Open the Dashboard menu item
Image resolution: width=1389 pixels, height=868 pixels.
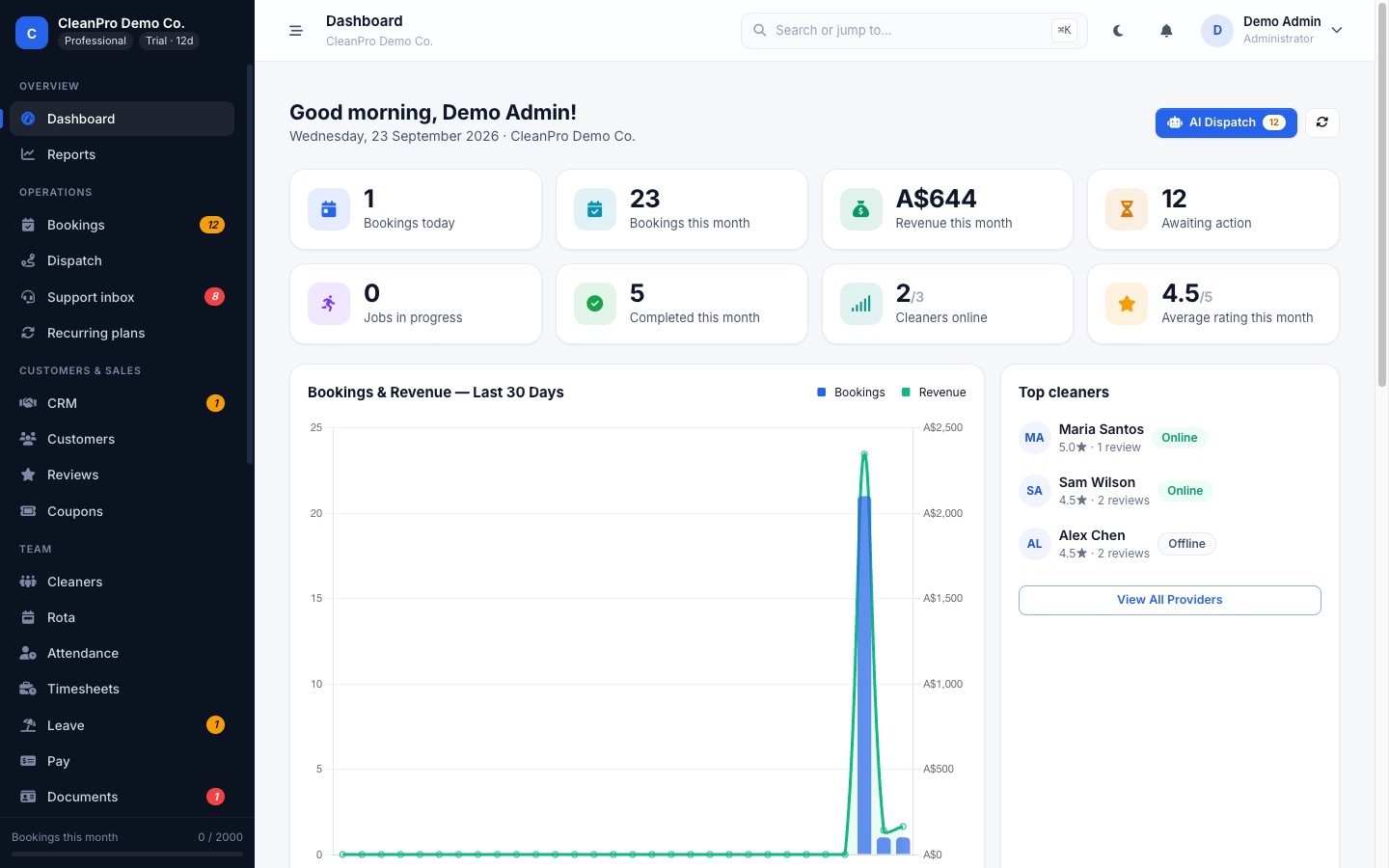coord(122,119)
